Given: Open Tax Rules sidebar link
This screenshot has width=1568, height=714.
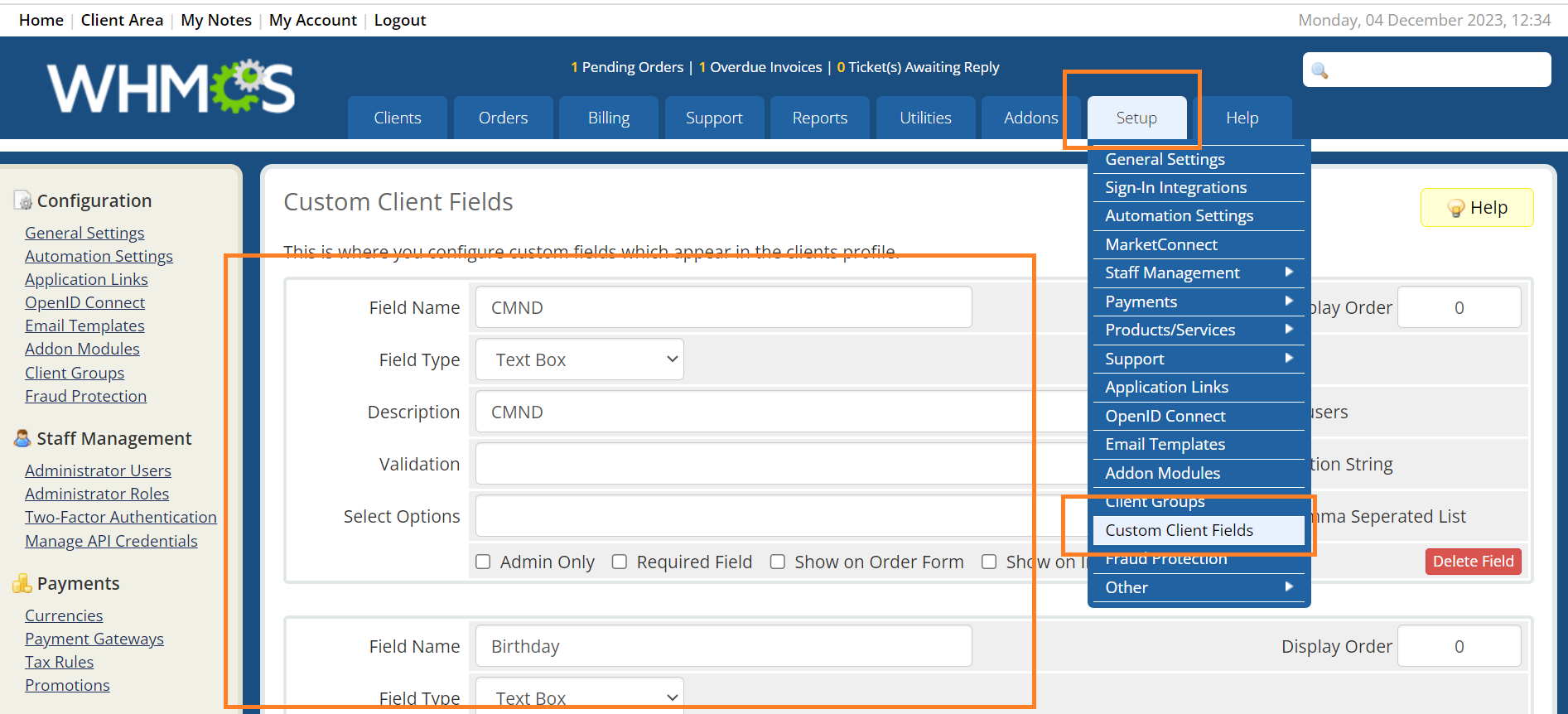Looking at the screenshot, I should (59, 662).
